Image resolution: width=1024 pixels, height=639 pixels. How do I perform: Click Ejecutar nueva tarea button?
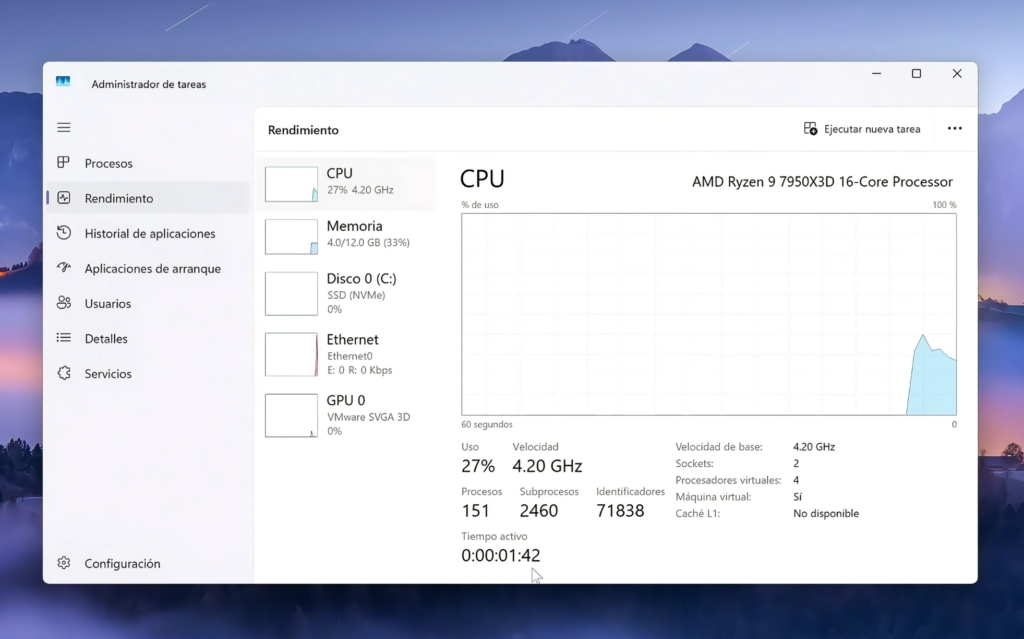[x=862, y=129]
